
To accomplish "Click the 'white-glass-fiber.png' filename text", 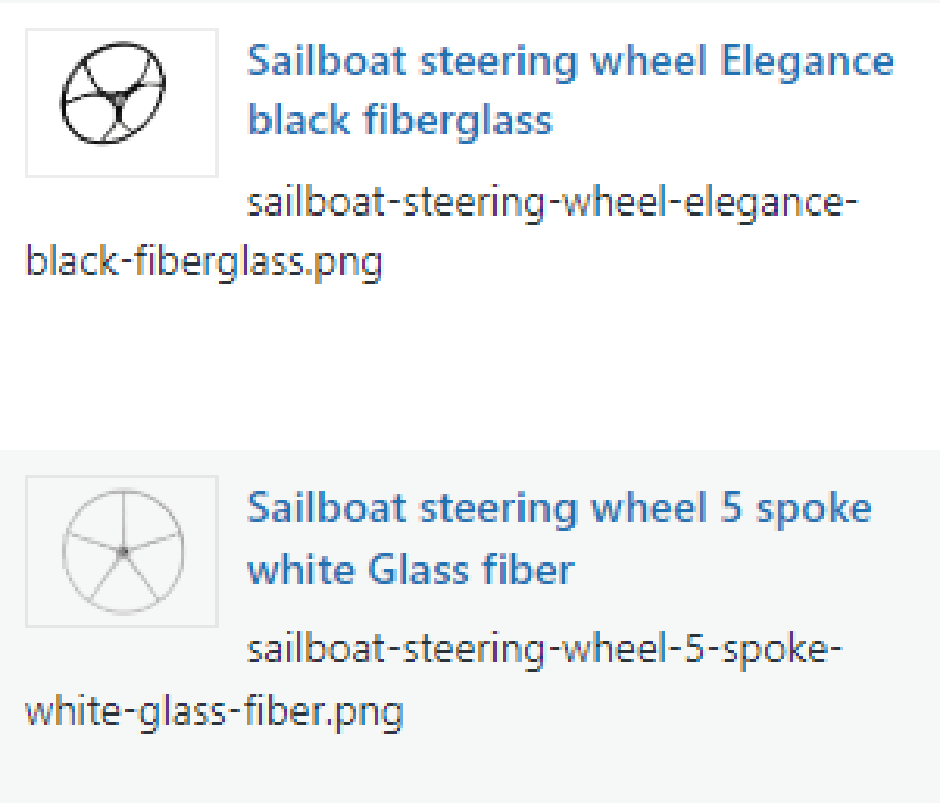I will tap(214, 713).
